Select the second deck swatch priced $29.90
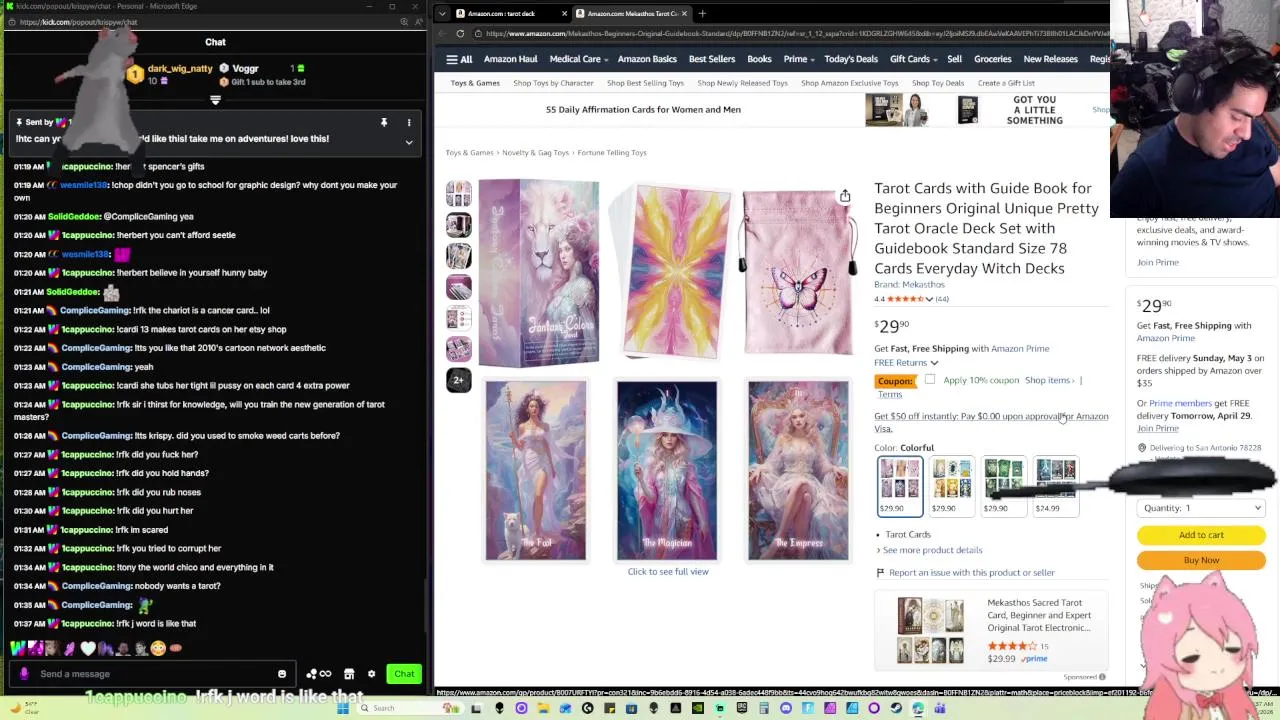This screenshot has height=720, width=1280. point(951,486)
